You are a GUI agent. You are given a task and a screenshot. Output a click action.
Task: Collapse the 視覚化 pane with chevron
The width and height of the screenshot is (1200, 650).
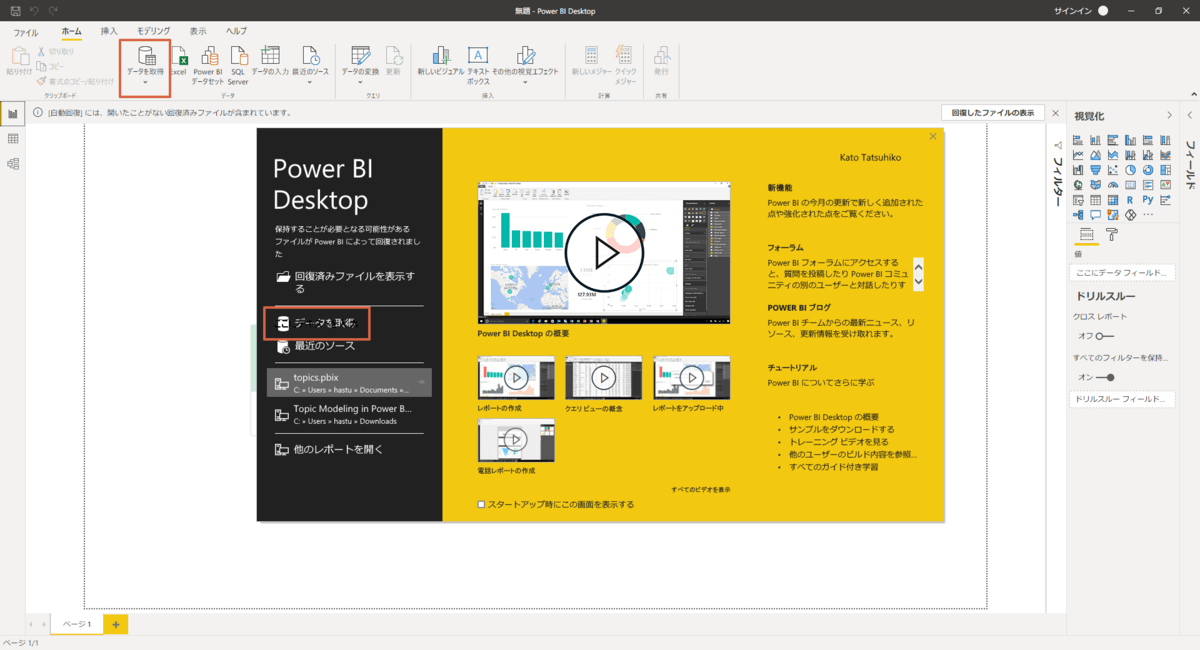[1169, 116]
